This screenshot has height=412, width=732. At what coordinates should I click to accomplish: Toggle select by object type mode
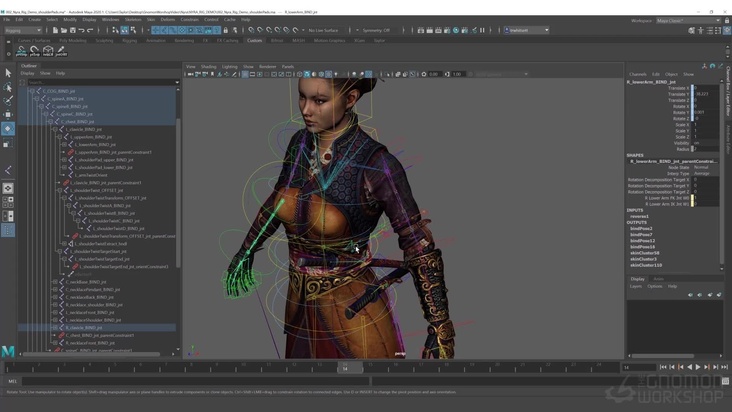pyautogui.click(x=124, y=30)
